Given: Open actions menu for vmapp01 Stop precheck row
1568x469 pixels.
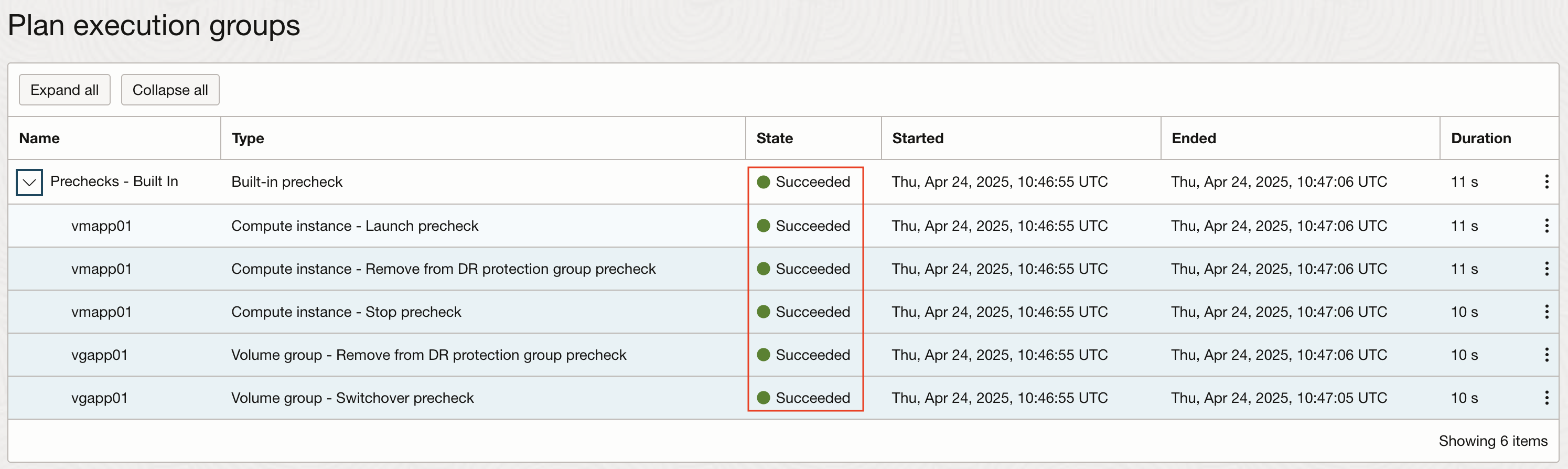Looking at the screenshot, I should pos(1546,311).
